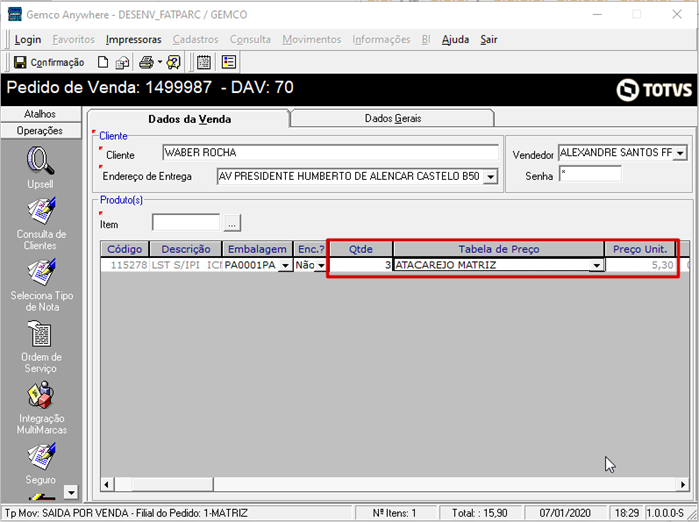Viewport: 699px width, 522px height.
Task: Open Ordem de Serviço shortcut
Action: click(41, 347)
